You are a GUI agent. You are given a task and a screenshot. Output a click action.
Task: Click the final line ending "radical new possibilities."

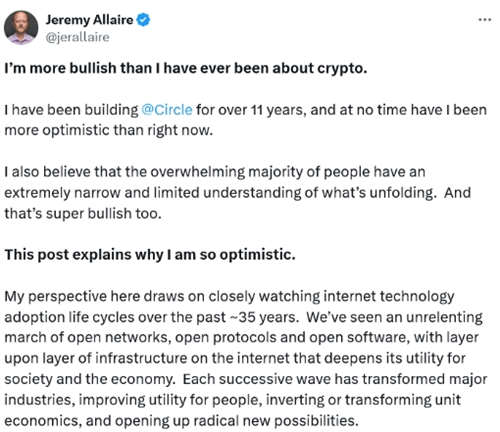pyautogui.click(x=181, y=421)
